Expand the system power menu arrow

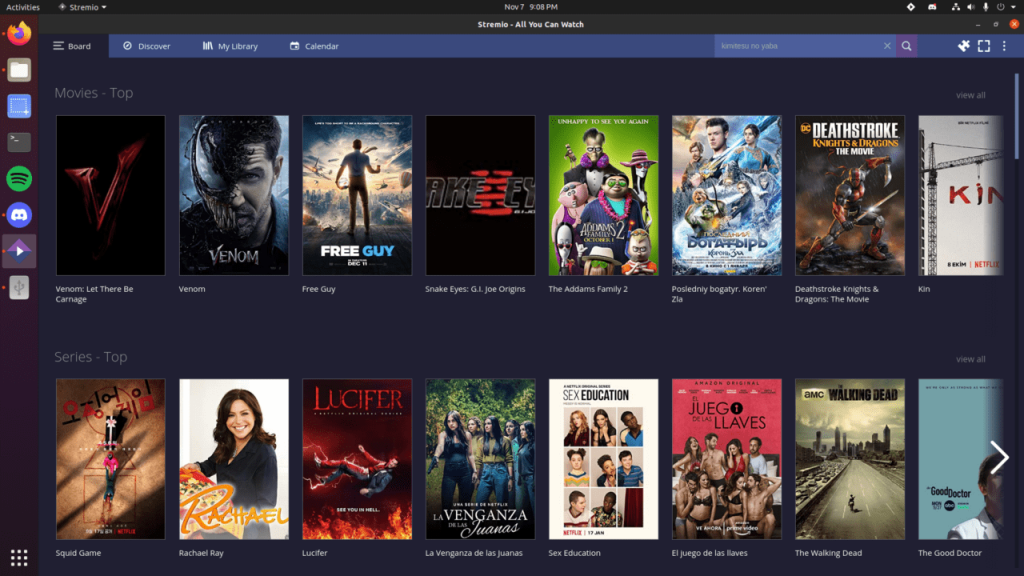tap(1013, 7)
